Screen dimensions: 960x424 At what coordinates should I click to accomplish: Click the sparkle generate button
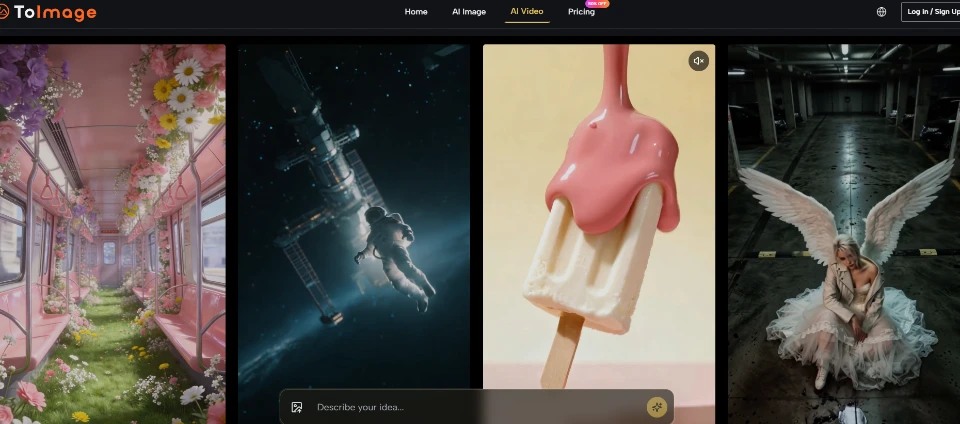pos(657,407)
